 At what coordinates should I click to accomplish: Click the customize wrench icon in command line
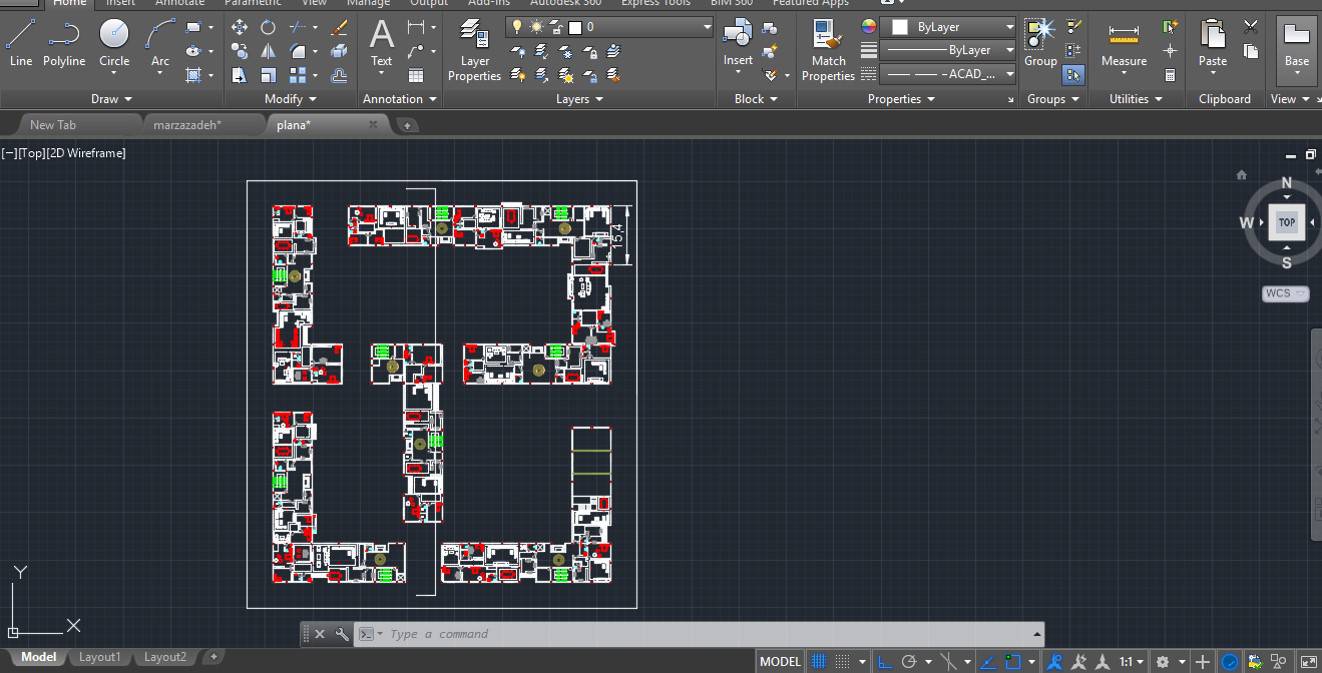pos(342,634)
